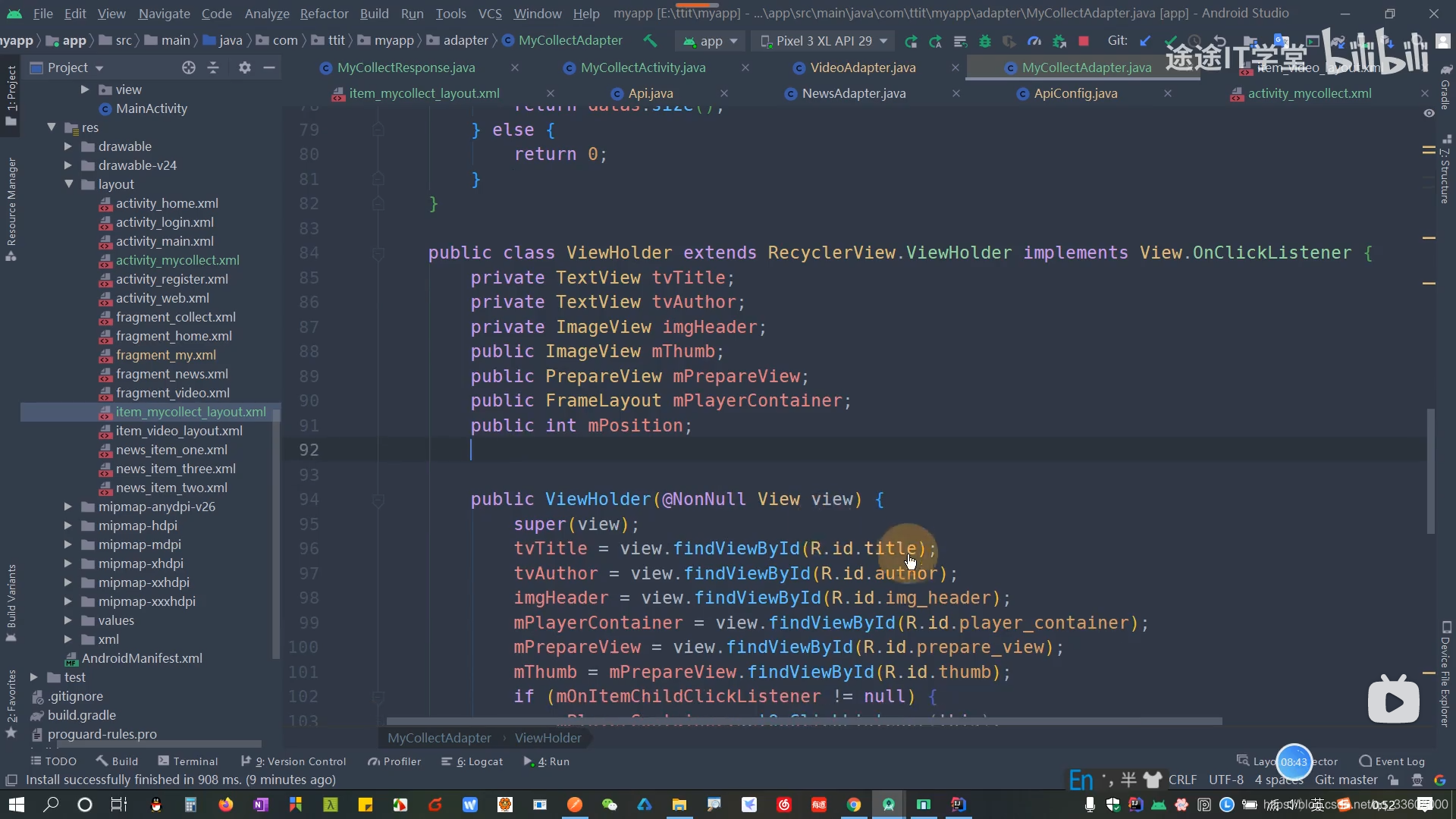The width and height of the screenshot is (1456, 819).
Task: Open the Terminal tool window
Action: click(187, 761)
